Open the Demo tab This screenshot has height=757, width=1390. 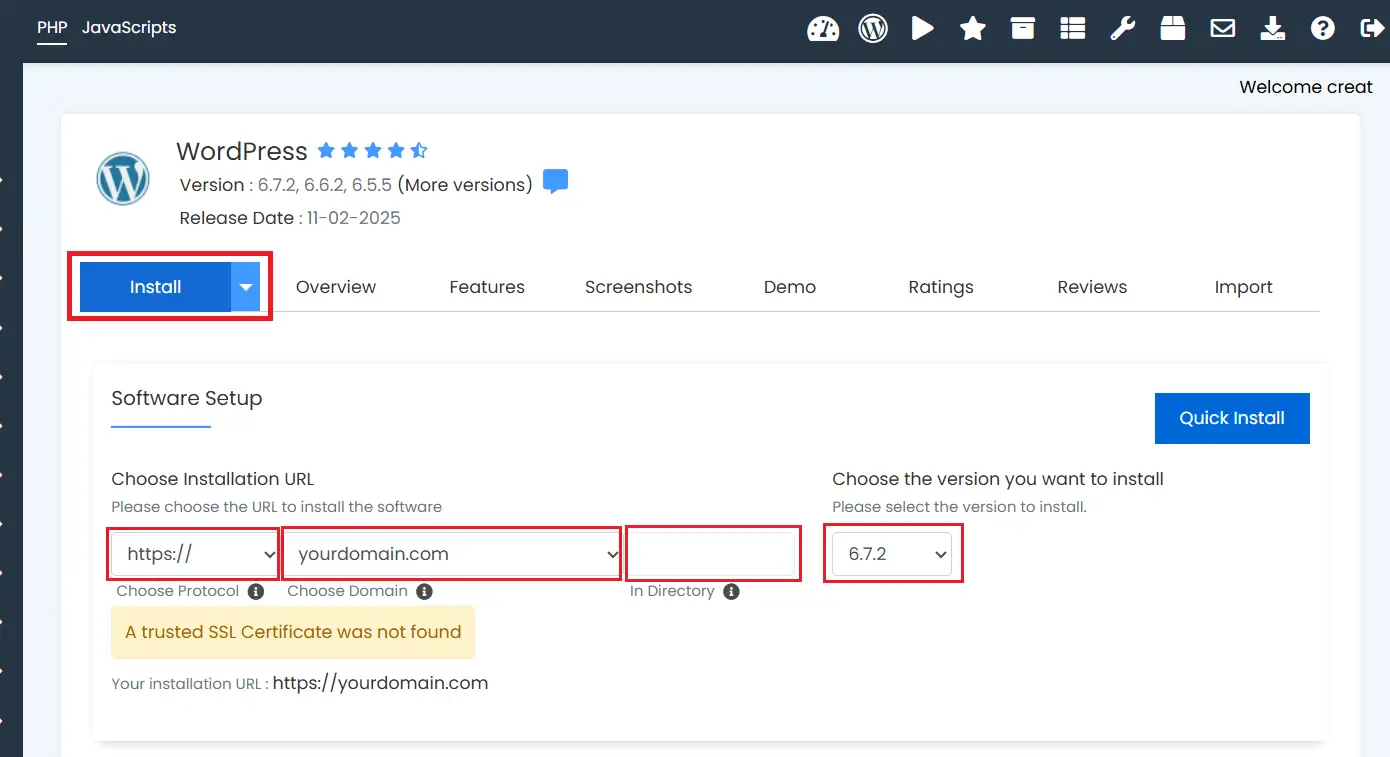(790, 287)
